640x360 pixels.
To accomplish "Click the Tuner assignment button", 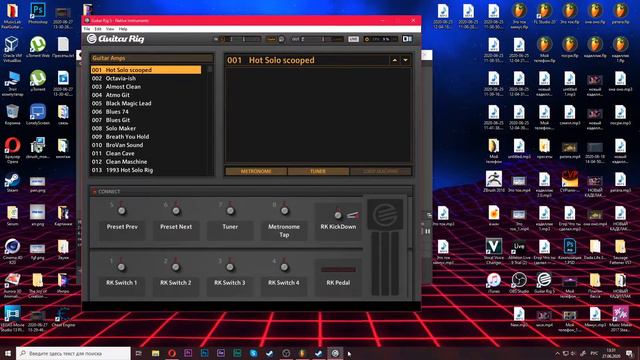I will tap(230, 230).
